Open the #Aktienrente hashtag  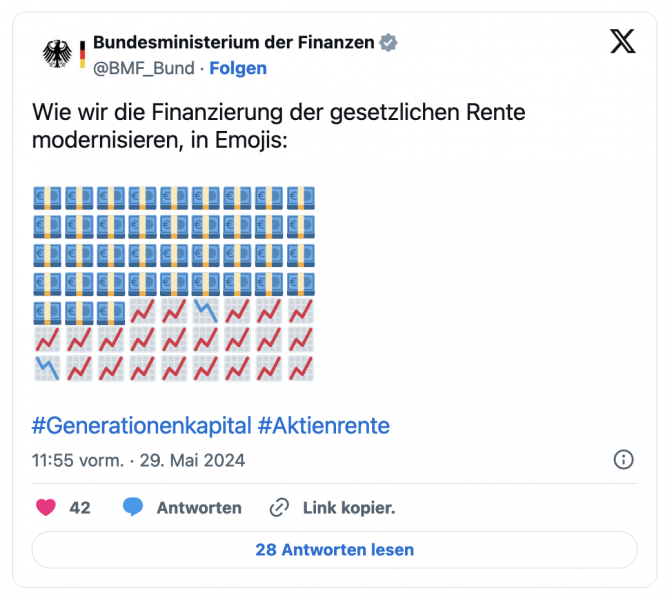point(324,426)
